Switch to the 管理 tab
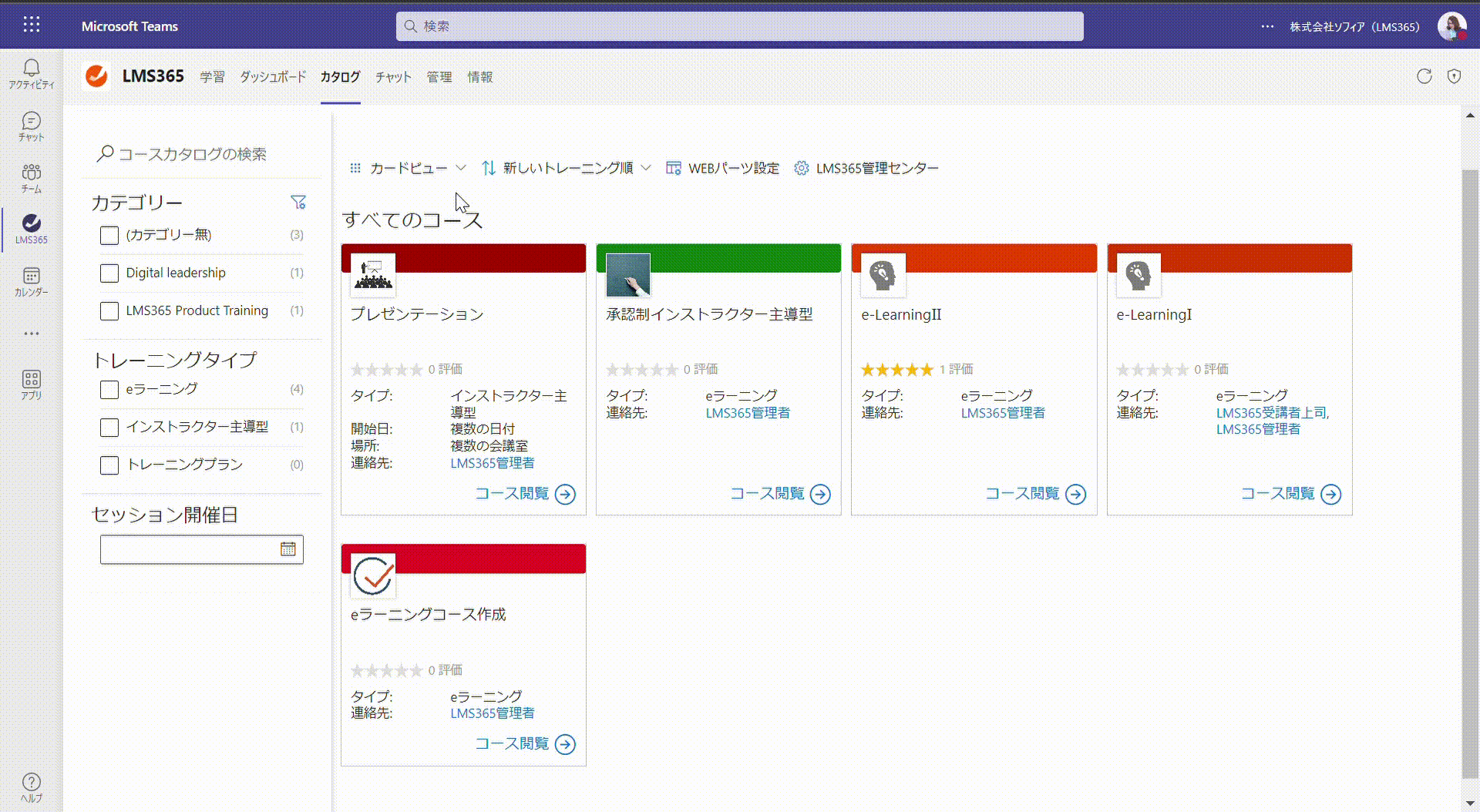The width and height of the screenshot is (1480, 812). click(x=439, y=77)
